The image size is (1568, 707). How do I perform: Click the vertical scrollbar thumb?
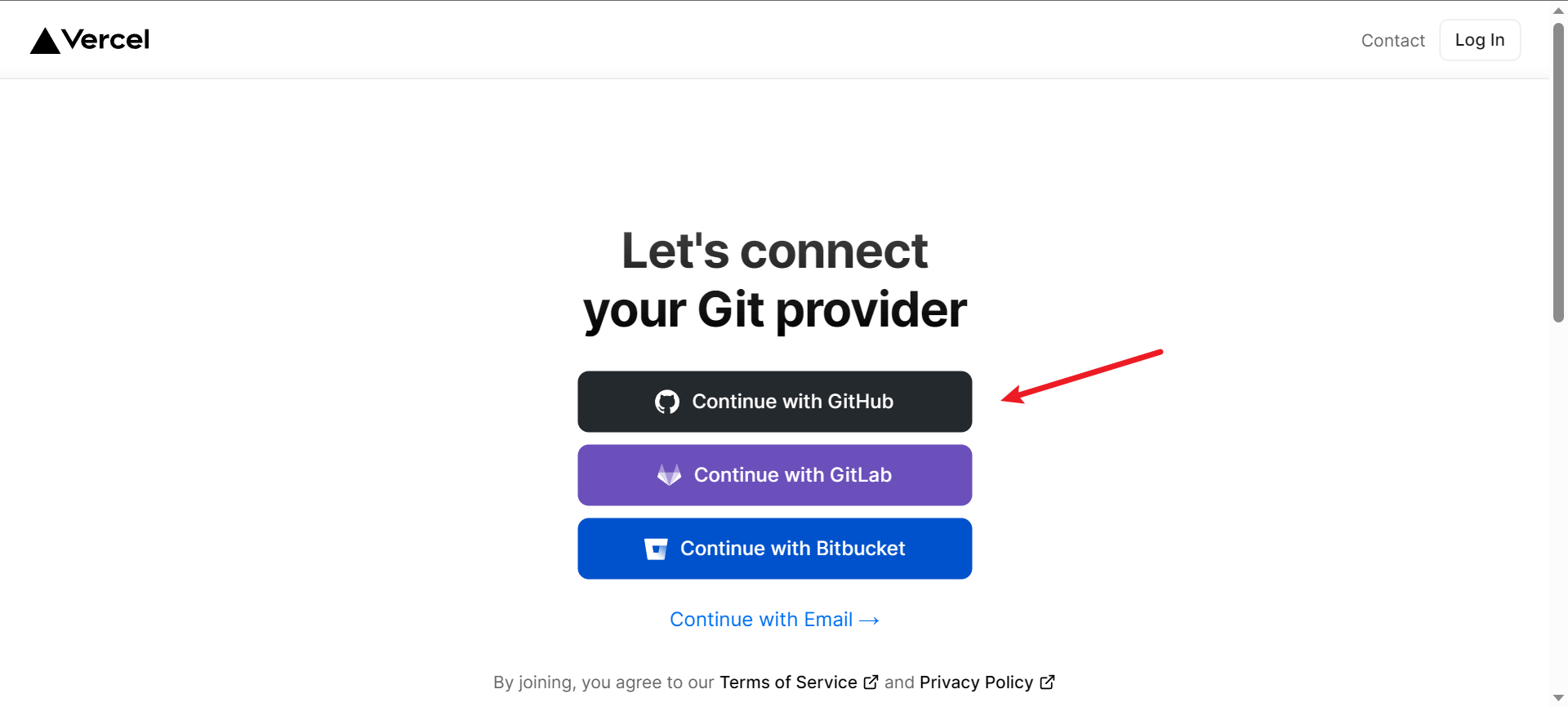(1558, 171)
